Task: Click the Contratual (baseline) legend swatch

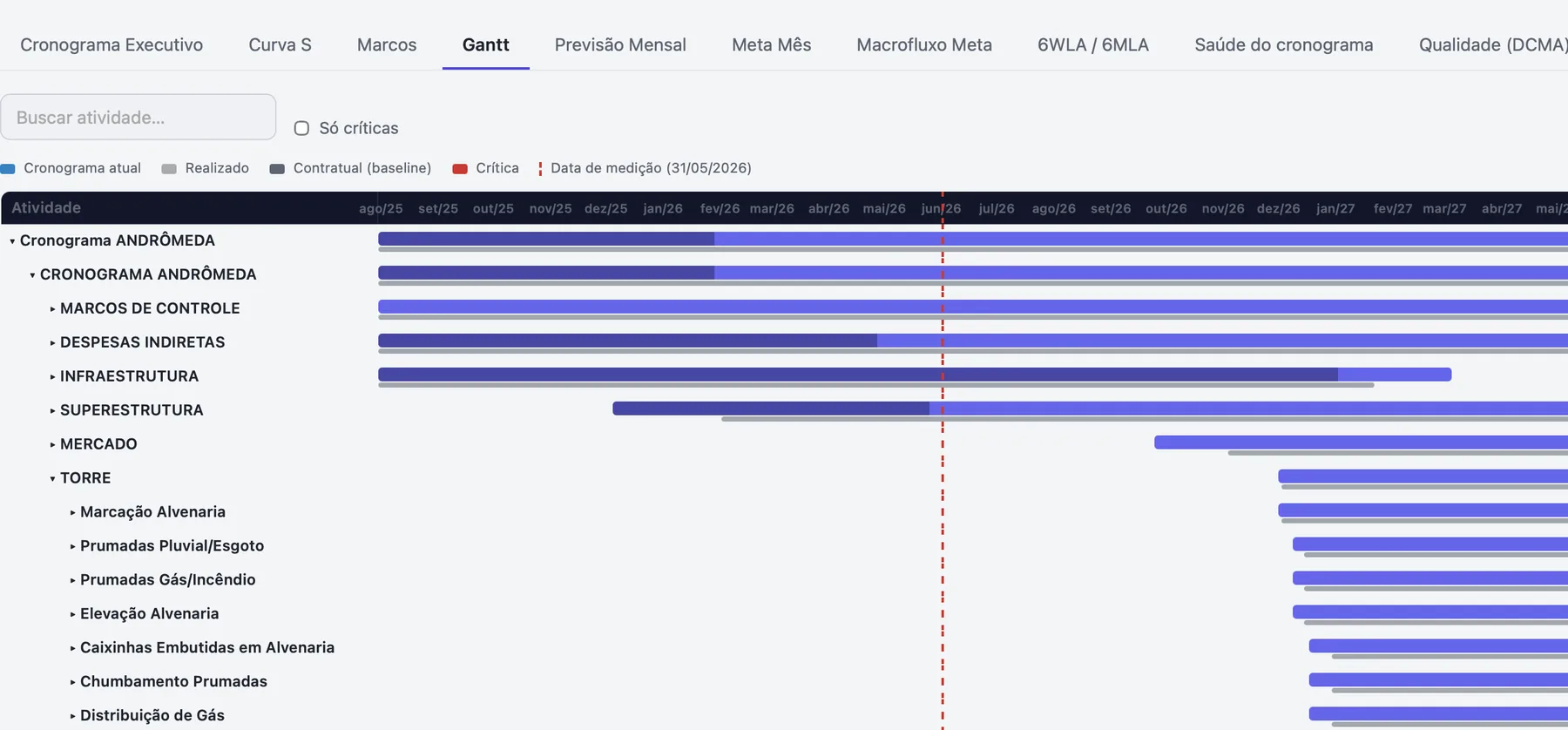Action: (x=277, y=168)
